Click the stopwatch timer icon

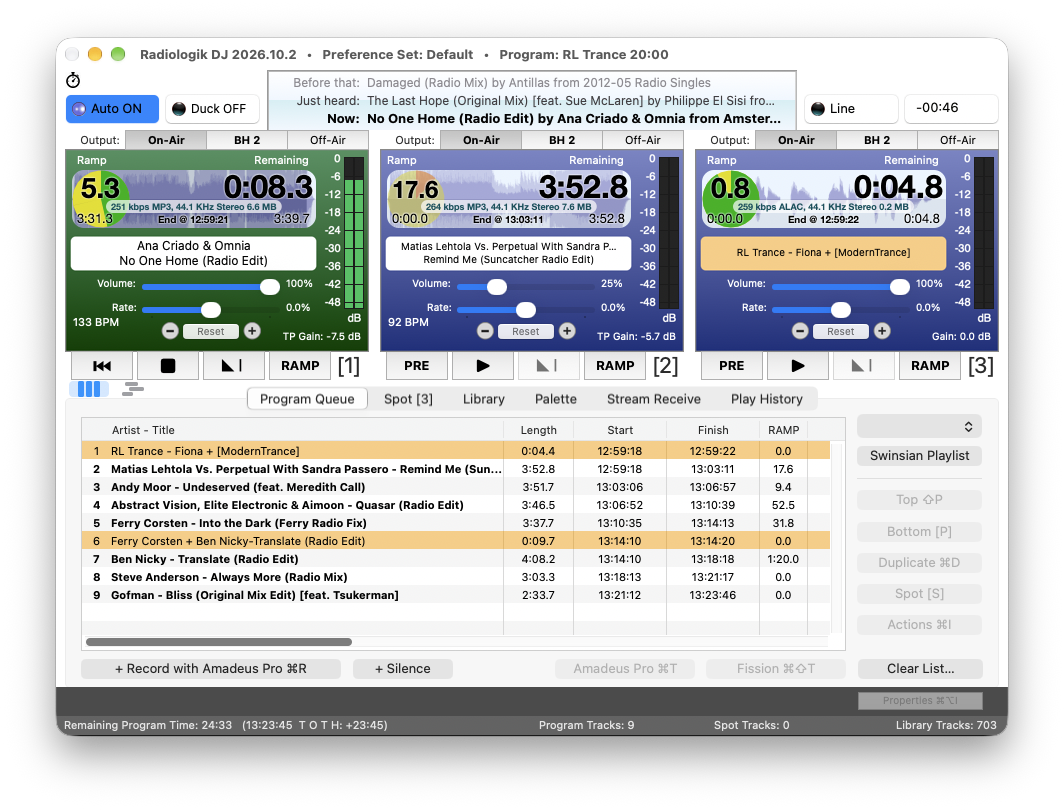click(73, 81)
